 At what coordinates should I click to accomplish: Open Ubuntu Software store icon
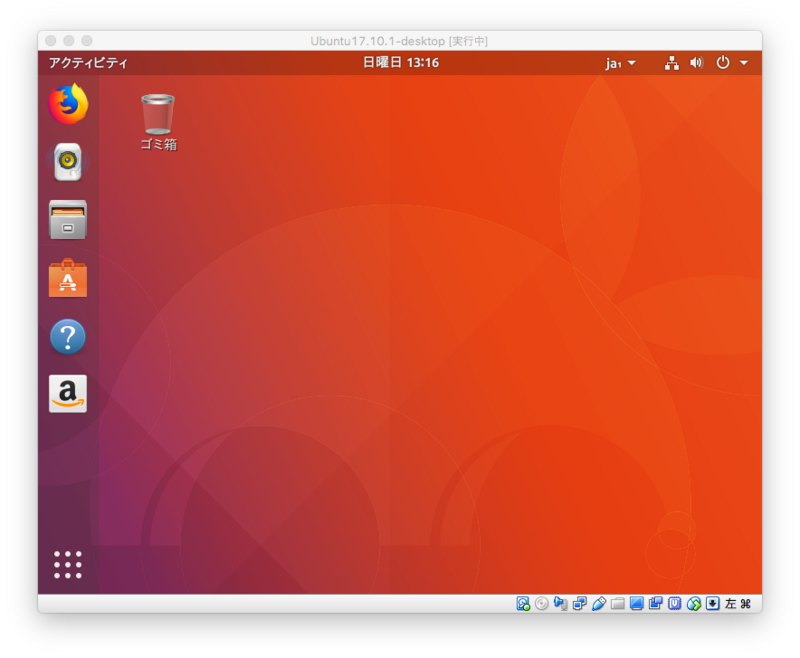68,278
